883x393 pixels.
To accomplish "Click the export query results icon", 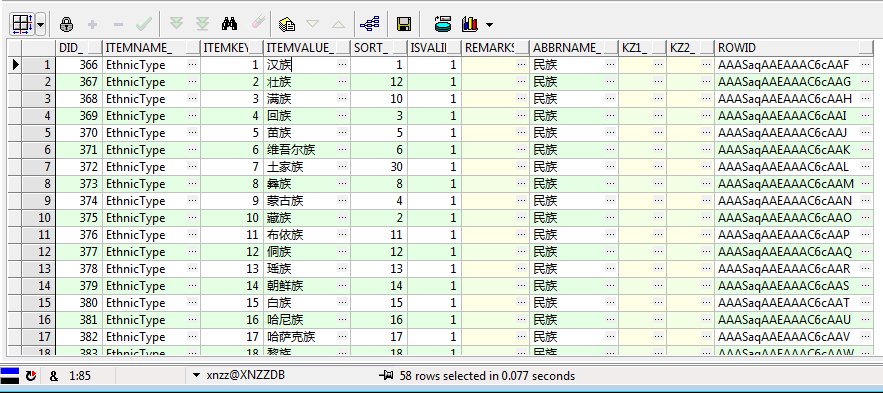I will click(x=287, y=24).
